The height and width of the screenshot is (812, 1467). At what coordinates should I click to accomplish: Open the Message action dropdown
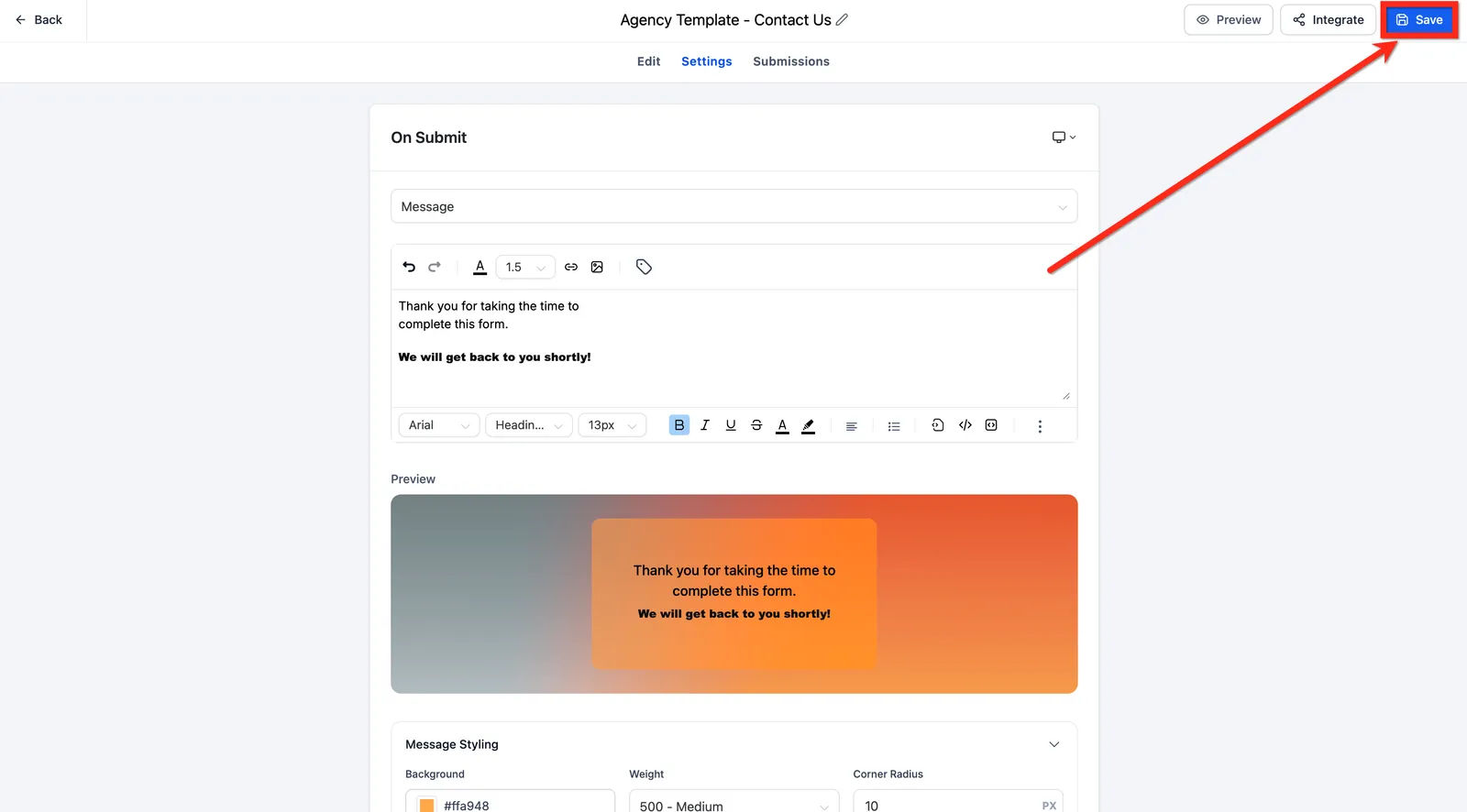pyautogui.click(x=733, y=206)
